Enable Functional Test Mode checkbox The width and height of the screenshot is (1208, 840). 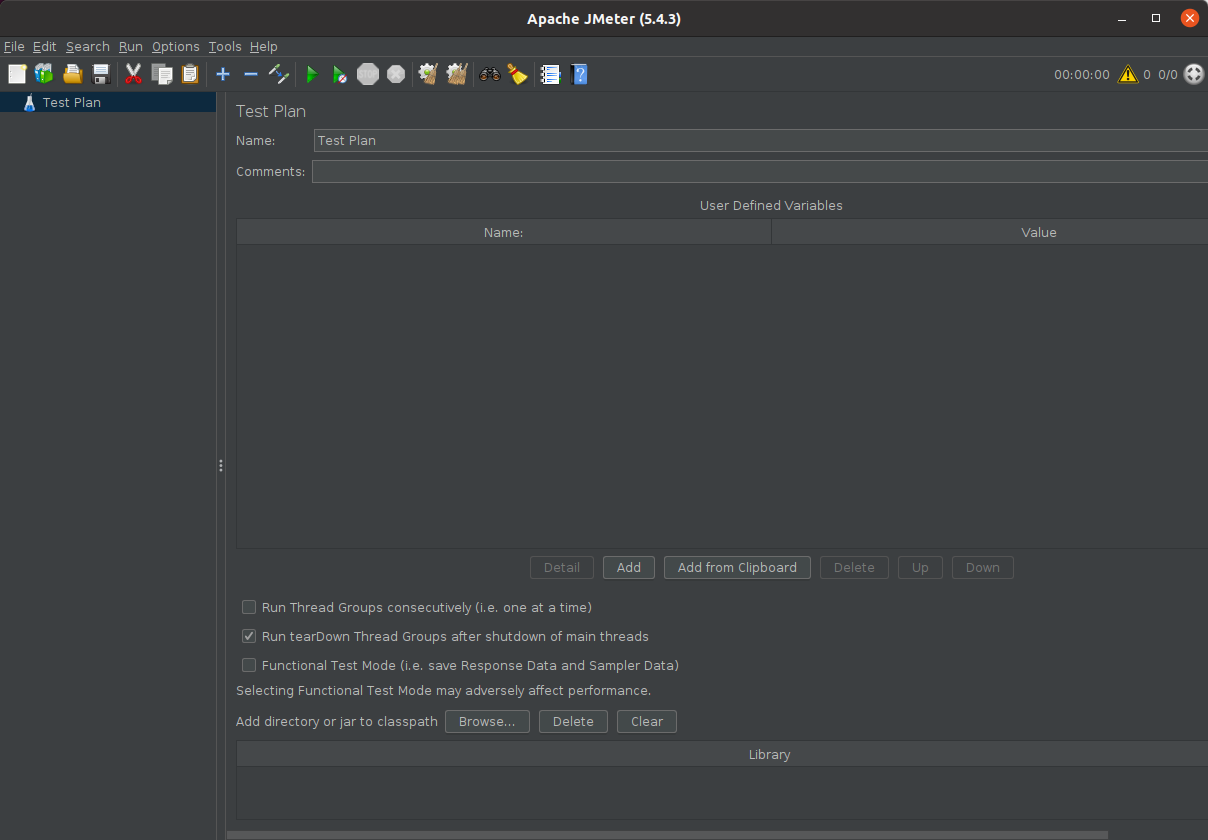(249, 665)
